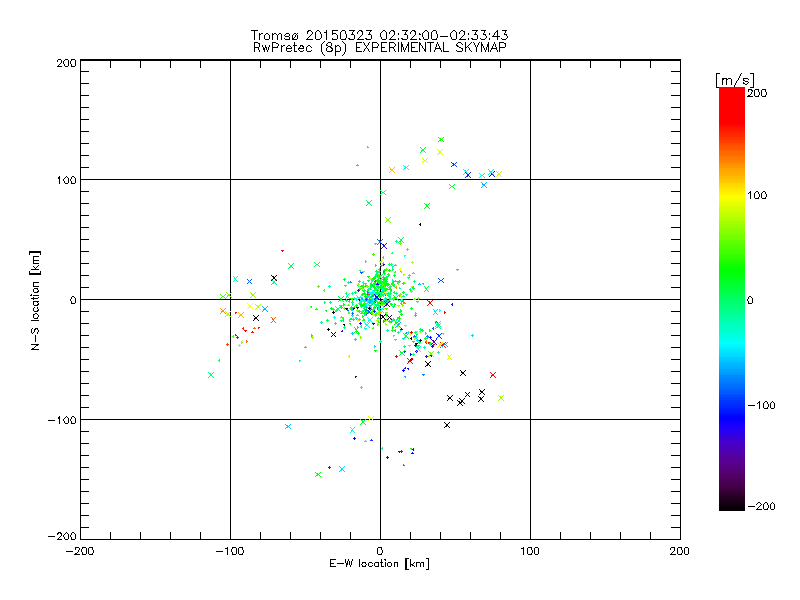Click the subtitle 'RwPretec (8p) EXPERIMENTAL SKYMAP'

(x=379, y=48)
